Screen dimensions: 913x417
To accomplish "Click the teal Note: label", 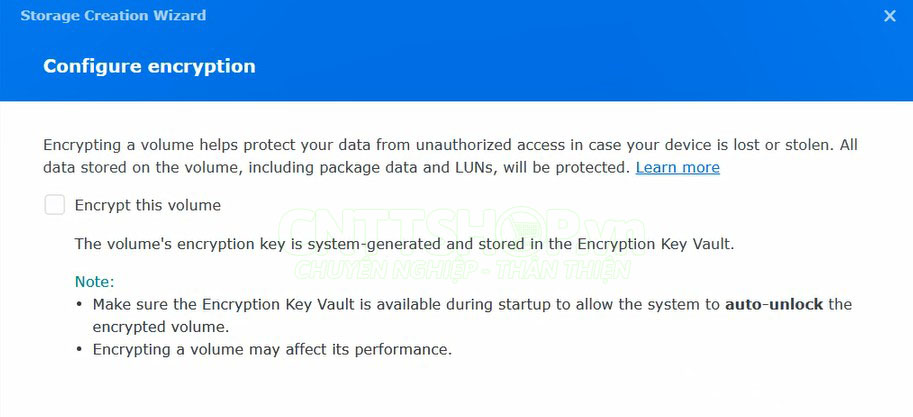I will click(x=95, y=282).
